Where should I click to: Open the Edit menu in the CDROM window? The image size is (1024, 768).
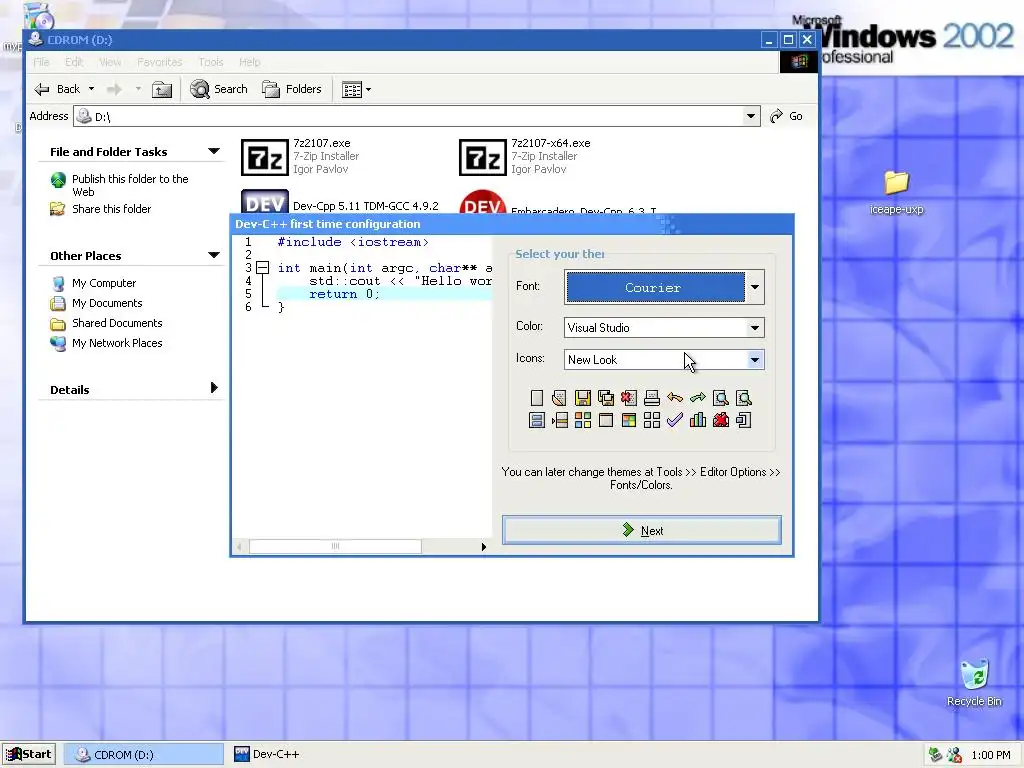click(74, 62)
